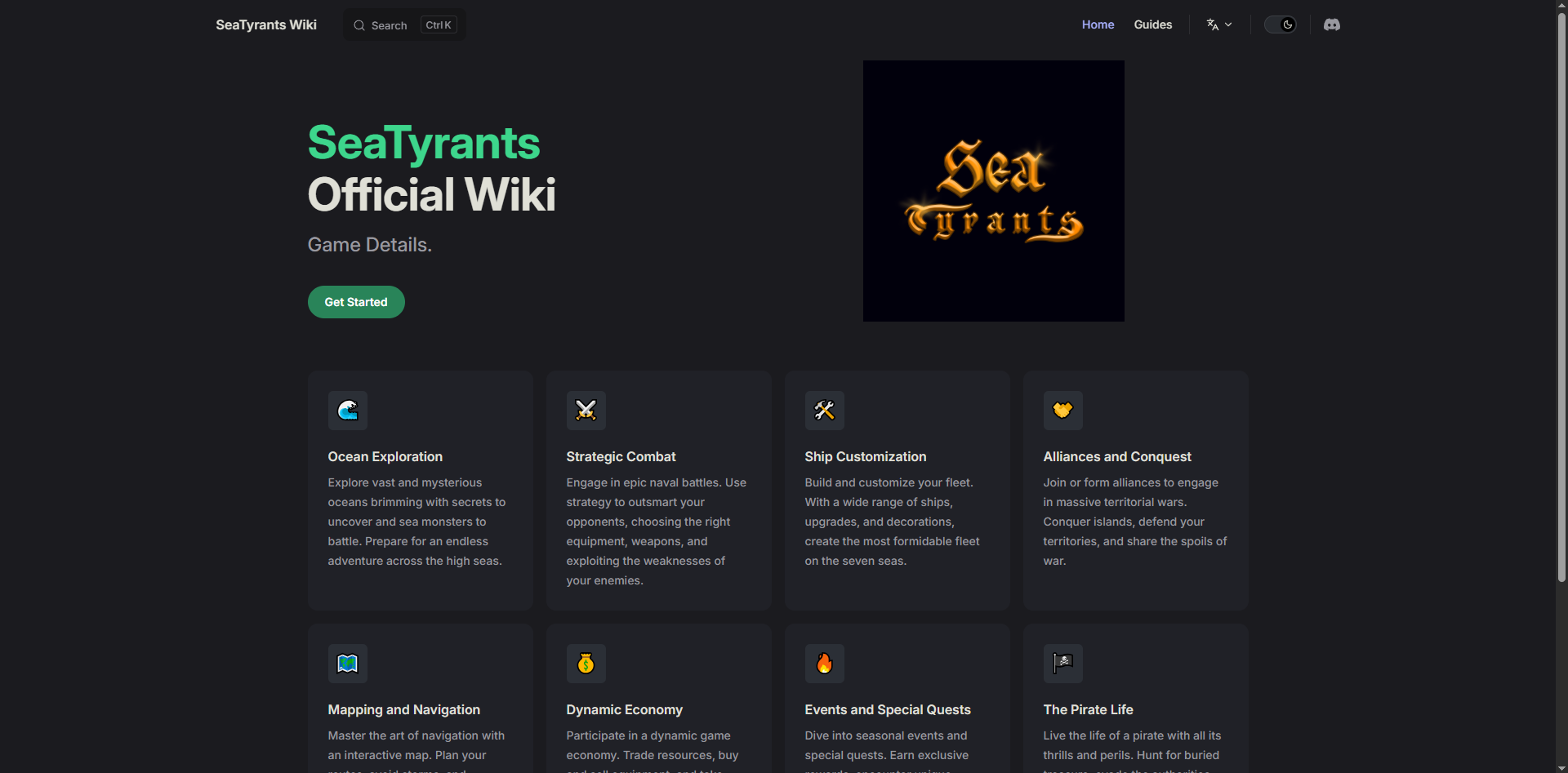Image resolution: width=1568 pixels, height=773 pixels.
Task: Click the "The Pirate Life" card title
Action: [x=1089, y=709]
